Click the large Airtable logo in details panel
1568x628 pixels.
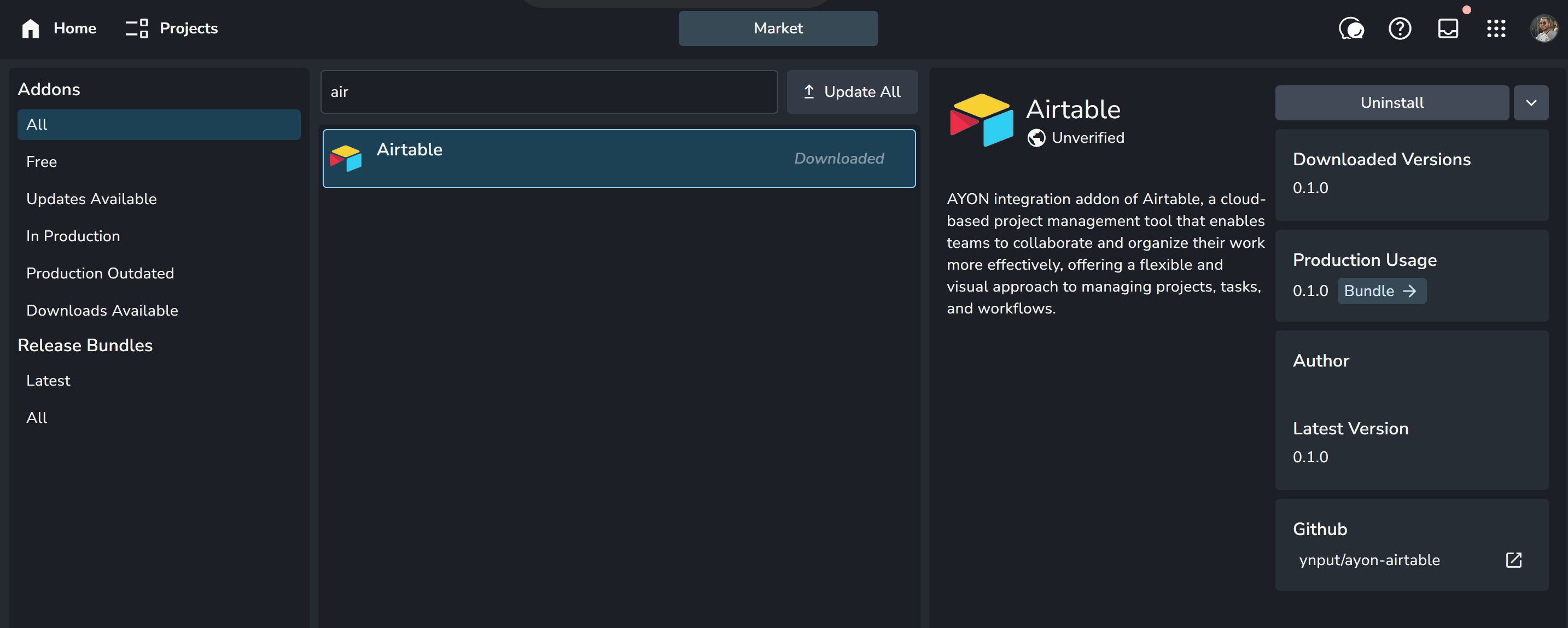click(981, 119)
